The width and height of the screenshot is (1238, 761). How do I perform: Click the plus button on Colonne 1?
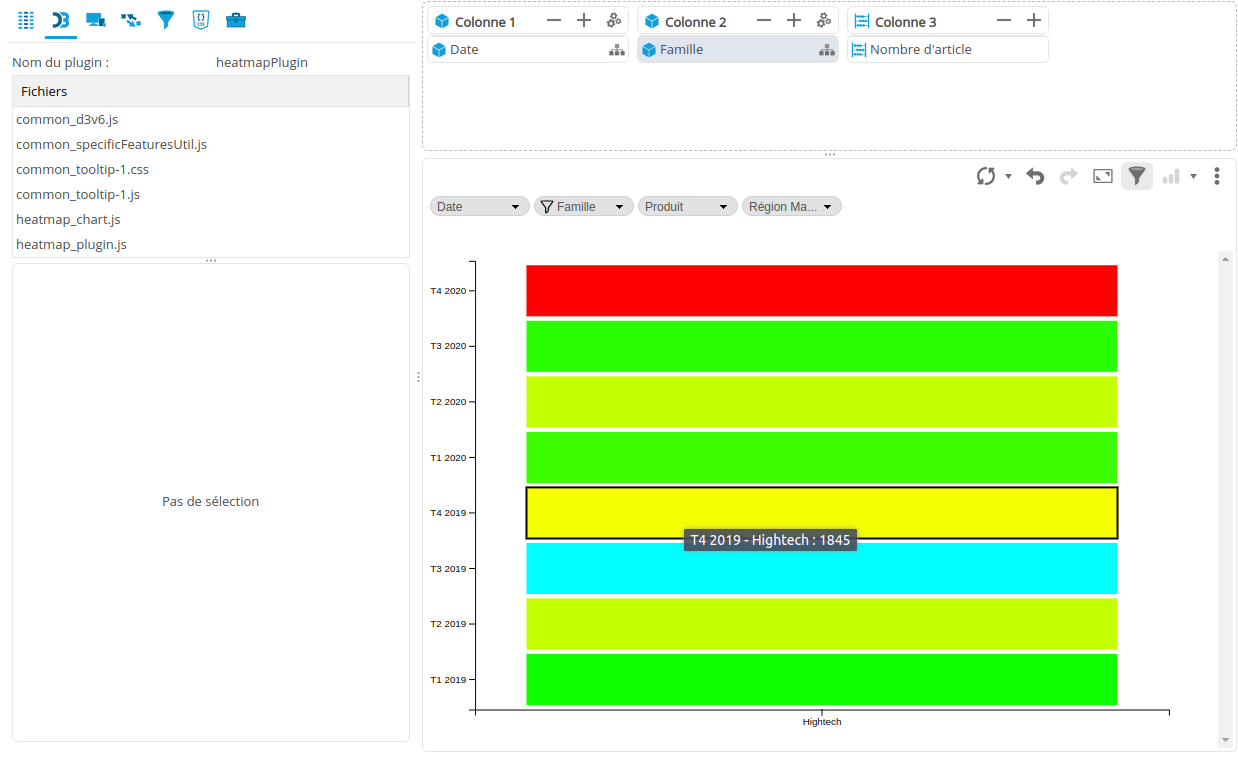coord(584,21)
